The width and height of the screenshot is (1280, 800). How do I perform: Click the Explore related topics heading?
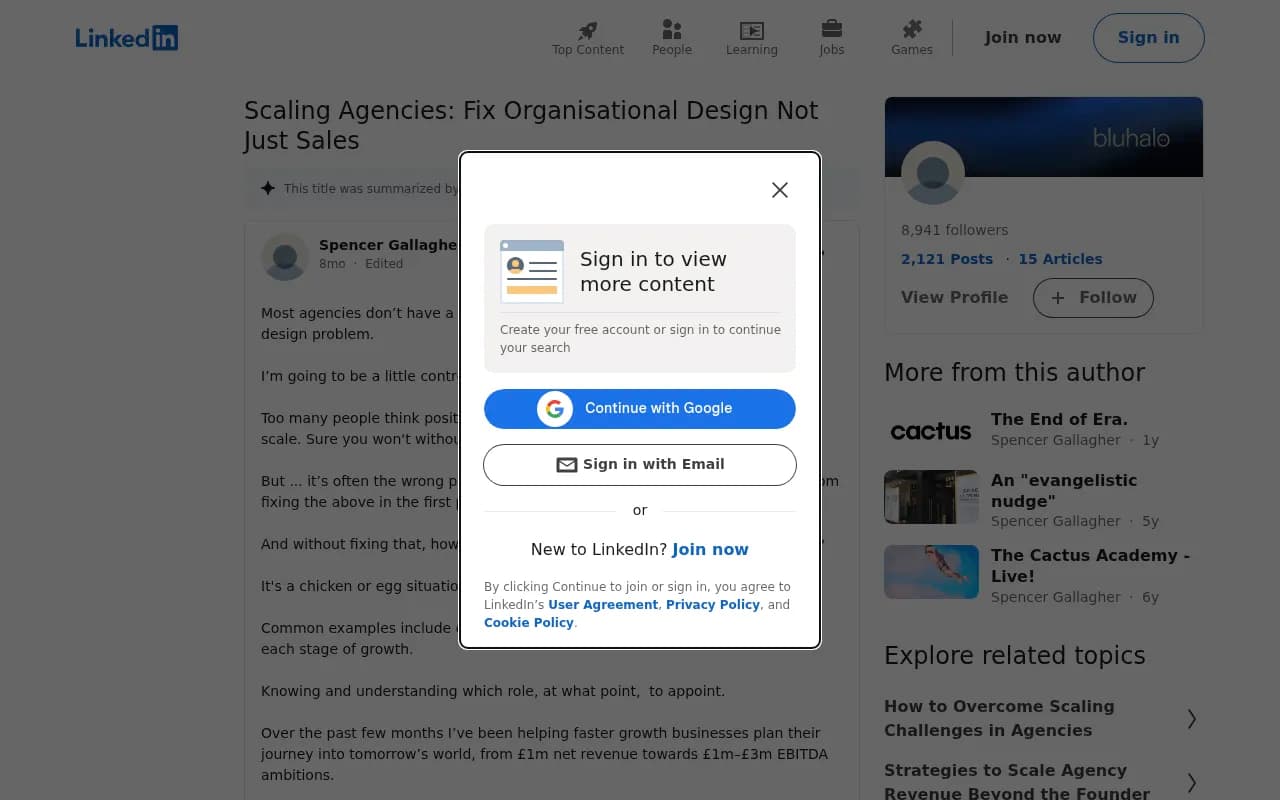(1014, 656)
